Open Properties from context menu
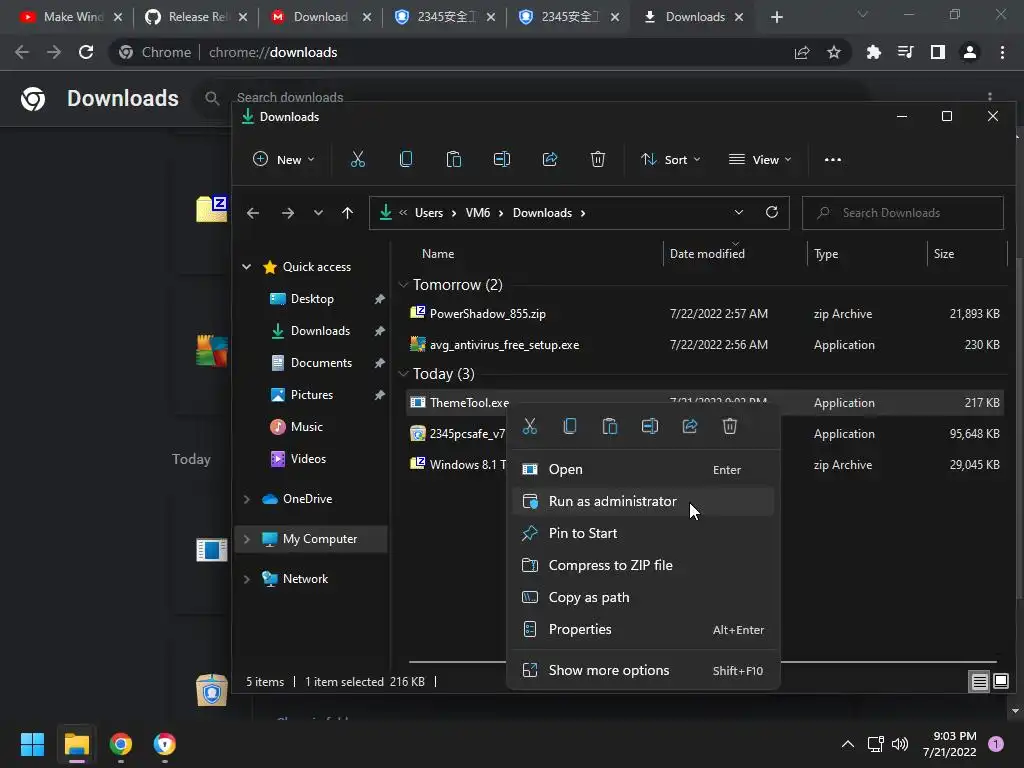Image resolution: width=1024 pixels, height=768 pixels. pyautogui.click(x=643, y=629)
